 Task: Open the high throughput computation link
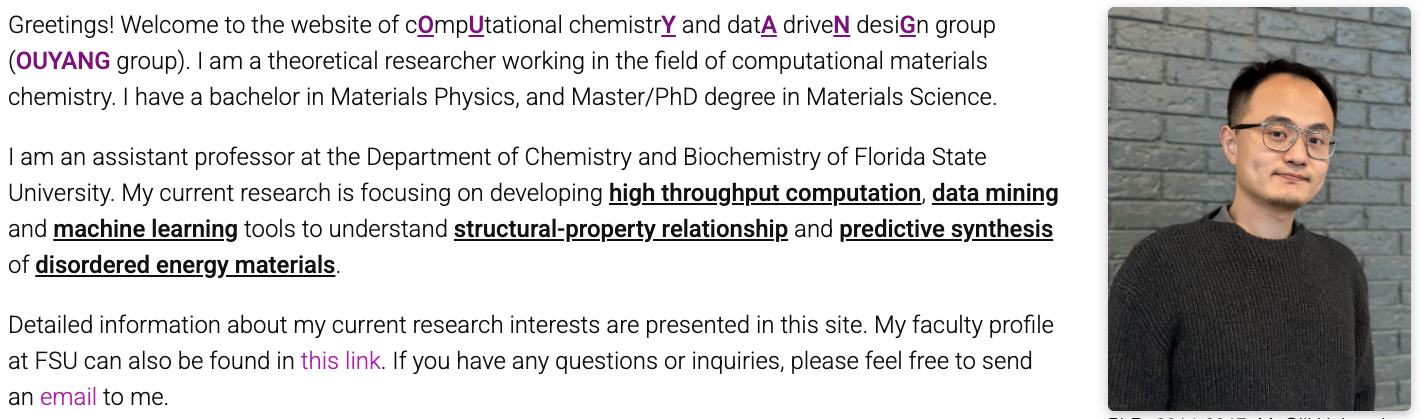click(x=764, y=193)
